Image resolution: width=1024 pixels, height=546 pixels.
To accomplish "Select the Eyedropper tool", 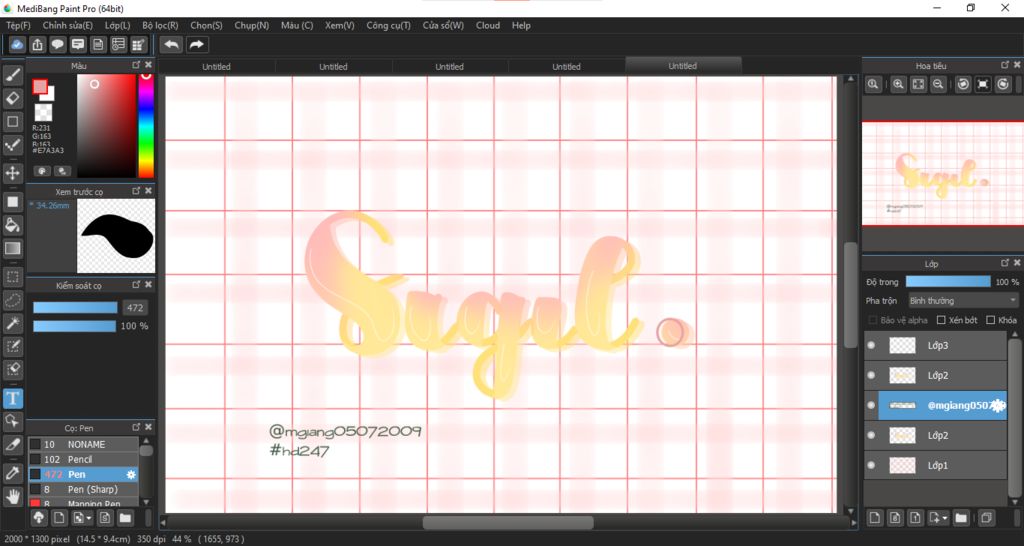I will point(12,473).
